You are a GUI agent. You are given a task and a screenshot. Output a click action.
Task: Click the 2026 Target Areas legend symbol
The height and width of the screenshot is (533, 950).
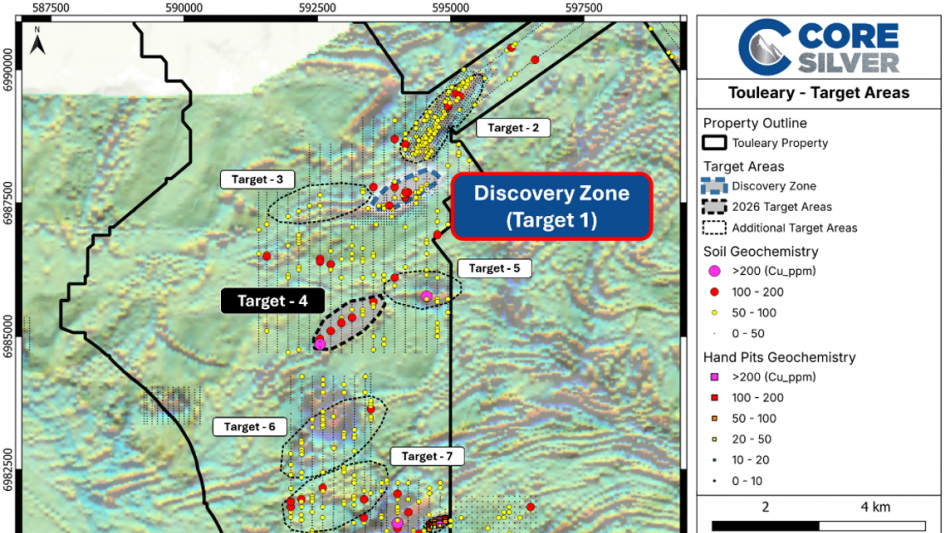coord(714,207)
